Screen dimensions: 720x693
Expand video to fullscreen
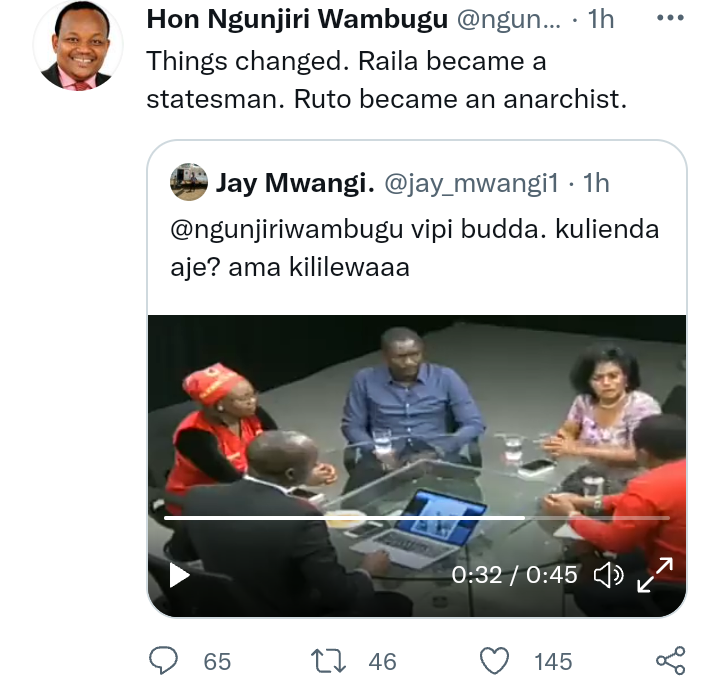coord(655,575)
